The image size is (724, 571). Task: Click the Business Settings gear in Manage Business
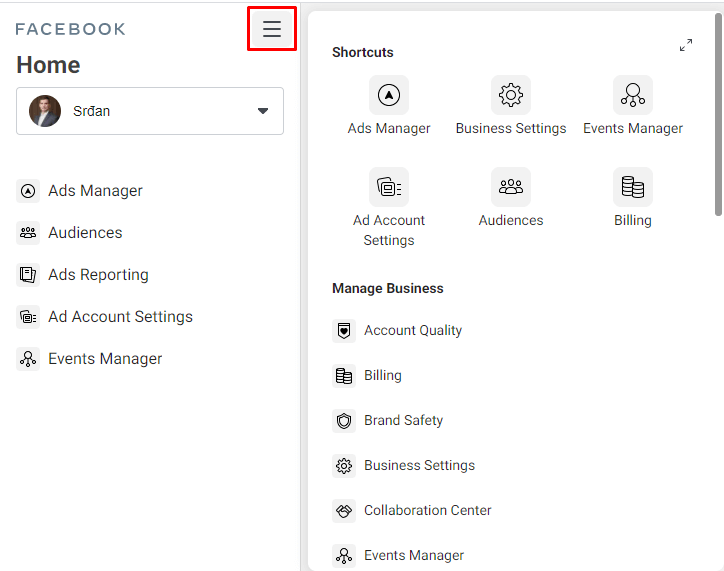coord(344,466)
